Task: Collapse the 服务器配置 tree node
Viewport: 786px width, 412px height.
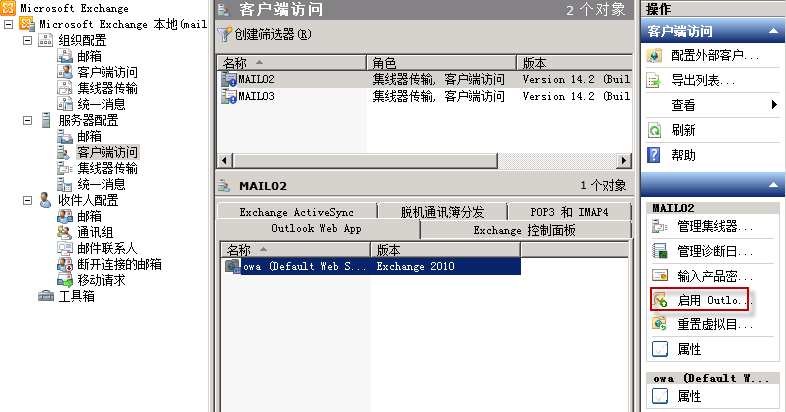Action: tap(28, 120)
